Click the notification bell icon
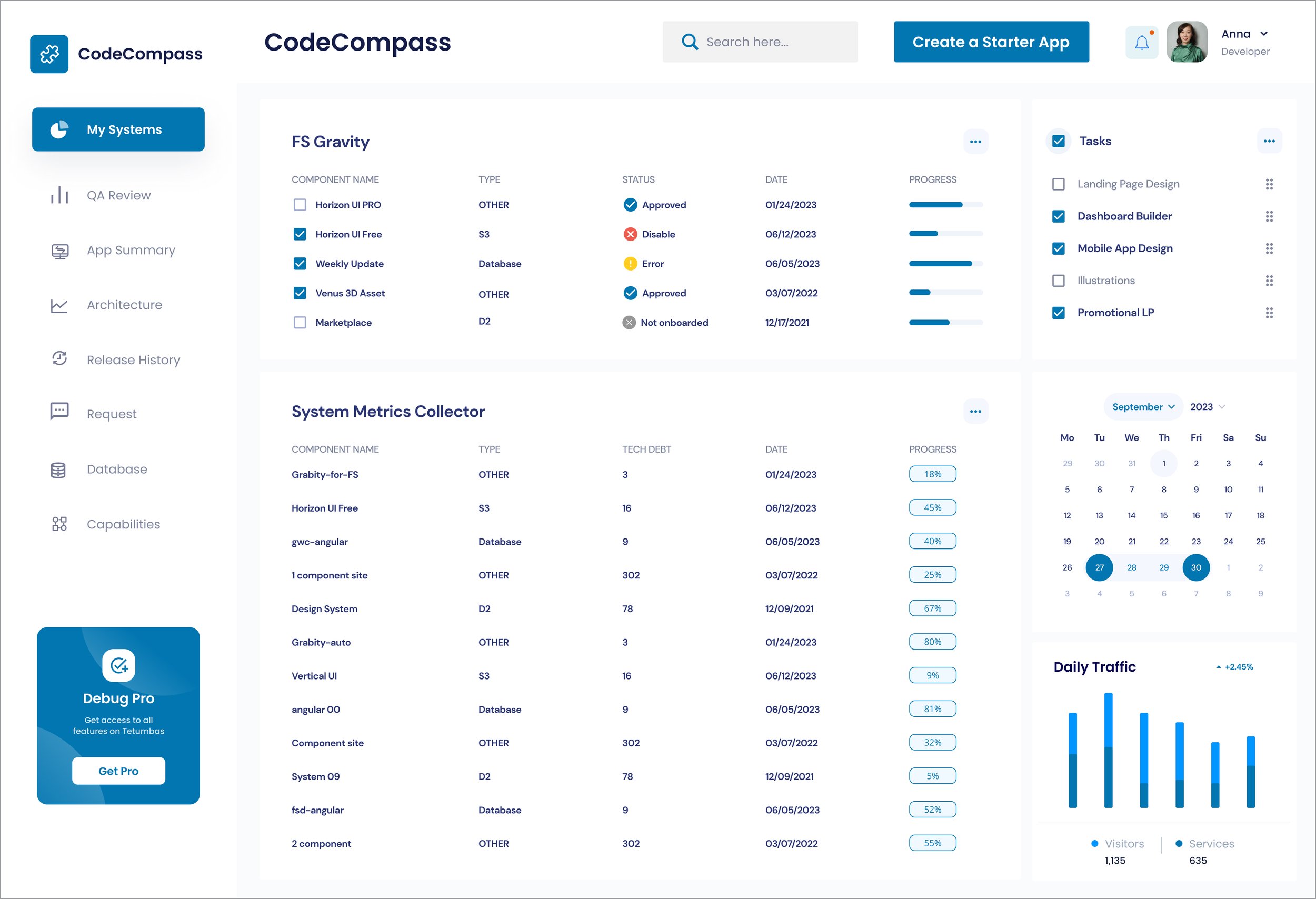This screenshot has width=1316, height=899. (x=1142, y=43)
